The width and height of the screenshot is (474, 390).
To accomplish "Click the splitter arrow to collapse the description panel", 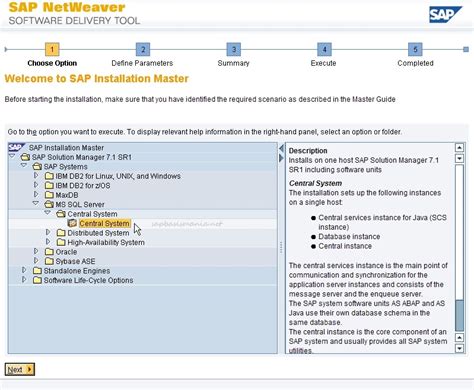I will click(x=281, y=157).
